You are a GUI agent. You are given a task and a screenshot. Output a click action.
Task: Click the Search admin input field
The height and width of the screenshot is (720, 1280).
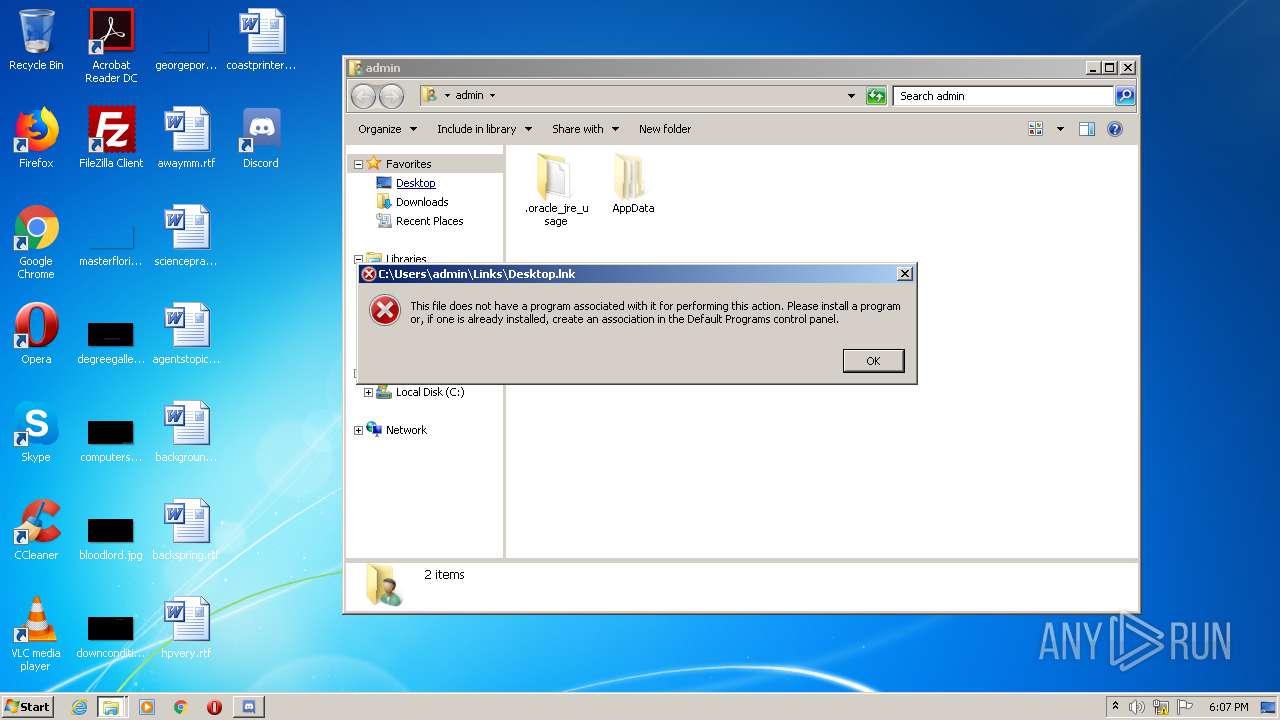[1003, 96]
